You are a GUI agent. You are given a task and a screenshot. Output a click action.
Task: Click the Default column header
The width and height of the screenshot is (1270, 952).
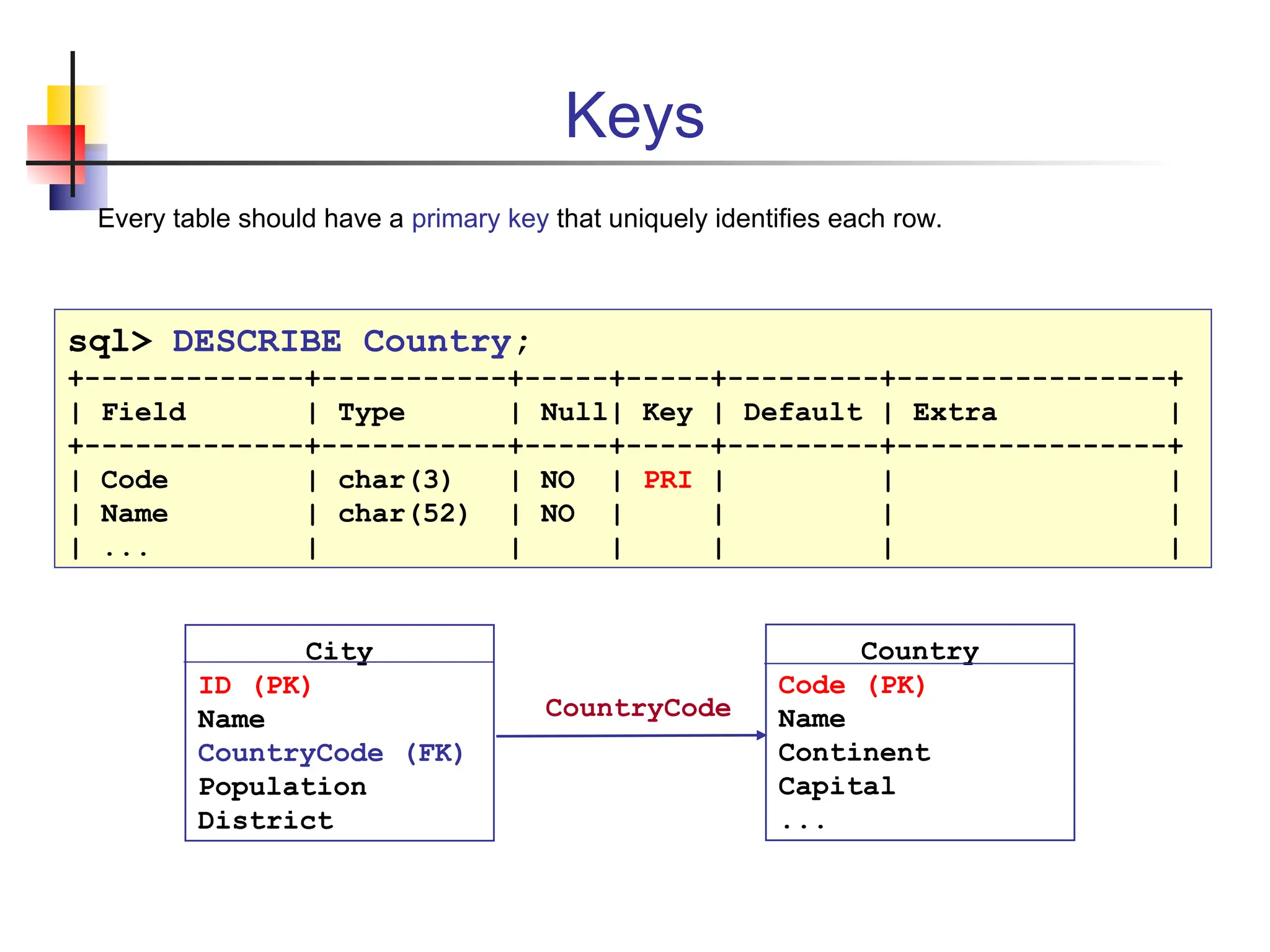pos(802,412)
